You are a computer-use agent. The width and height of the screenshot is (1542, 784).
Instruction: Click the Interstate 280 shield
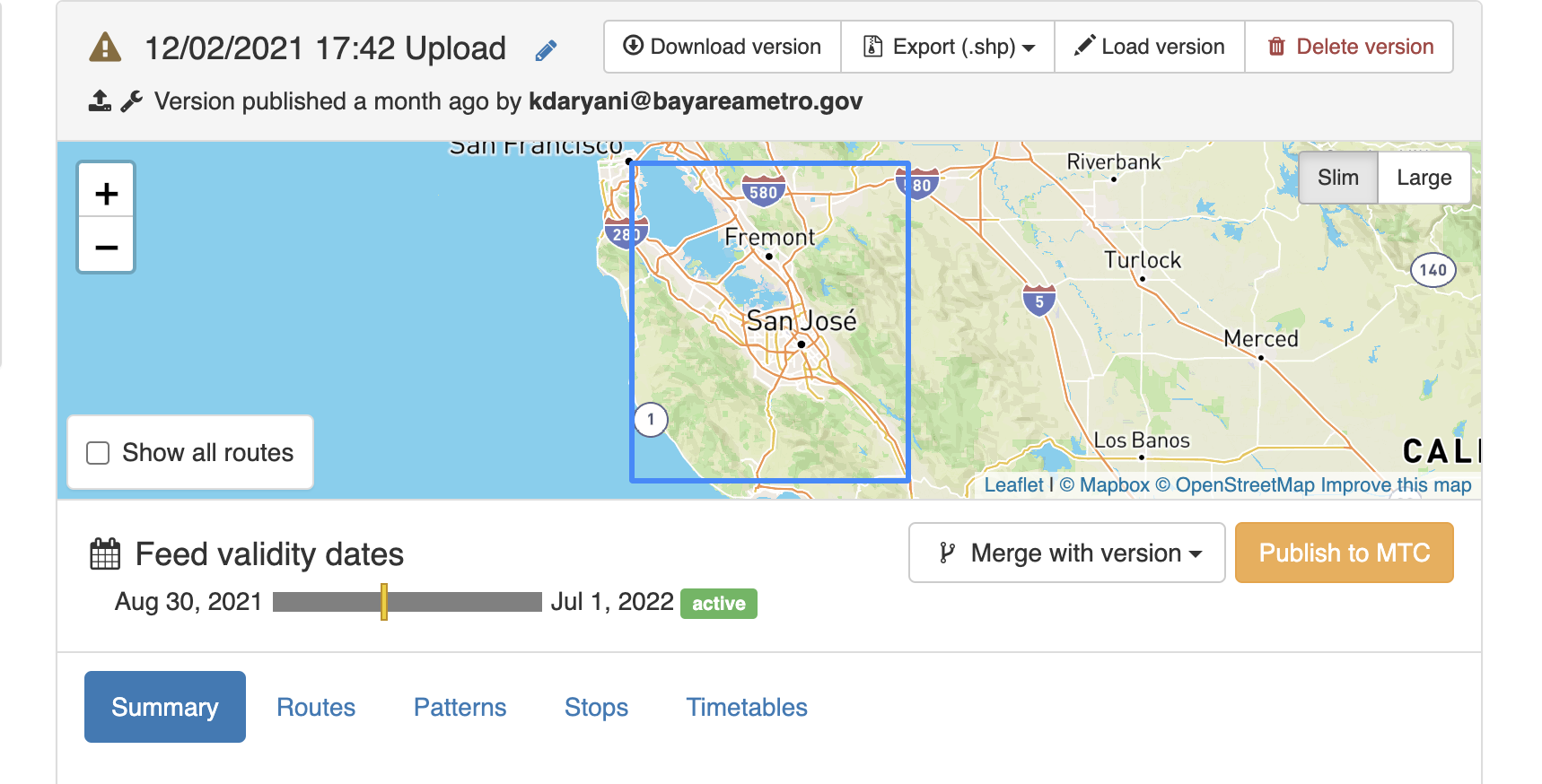626,233
